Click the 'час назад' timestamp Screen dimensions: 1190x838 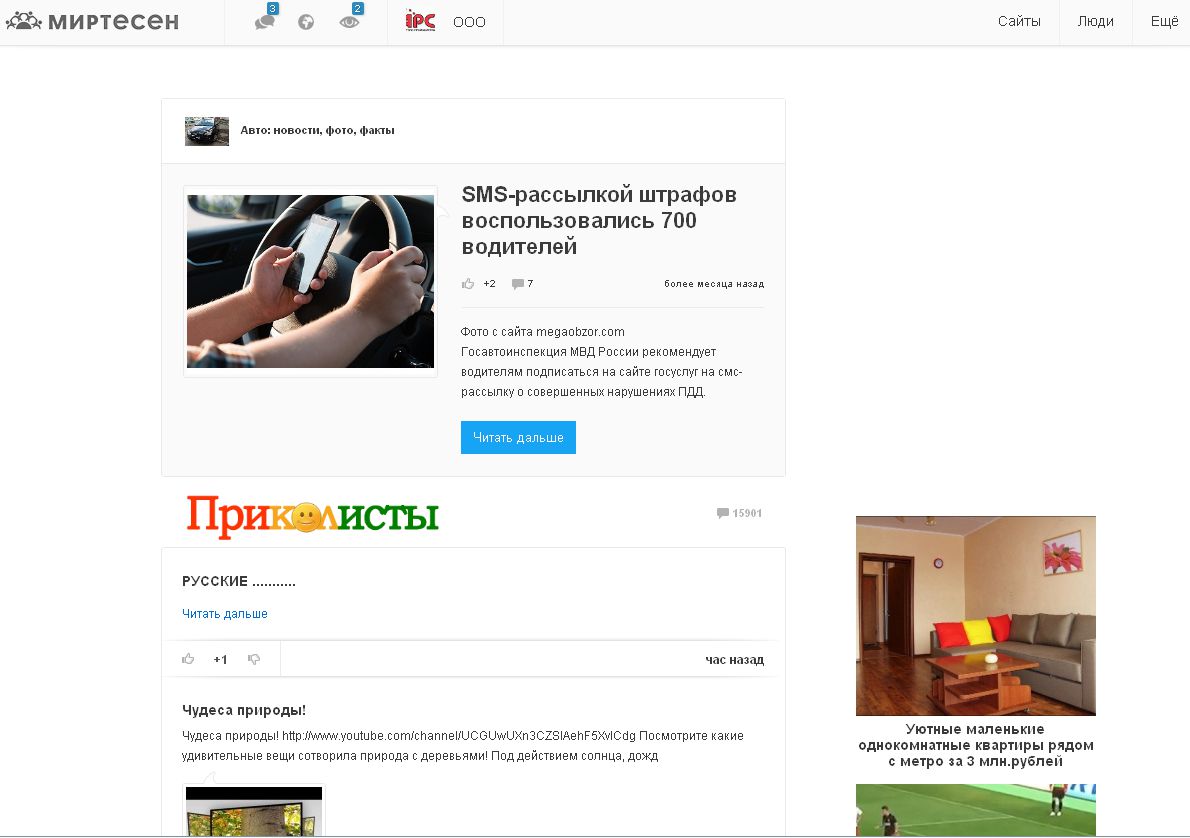click(735, 660)
